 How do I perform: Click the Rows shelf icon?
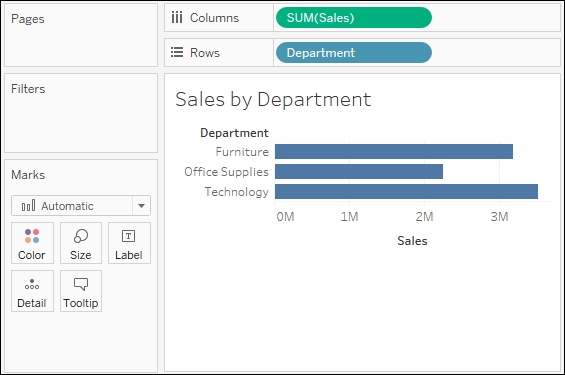pyautogui.click(x=177, y=52)
